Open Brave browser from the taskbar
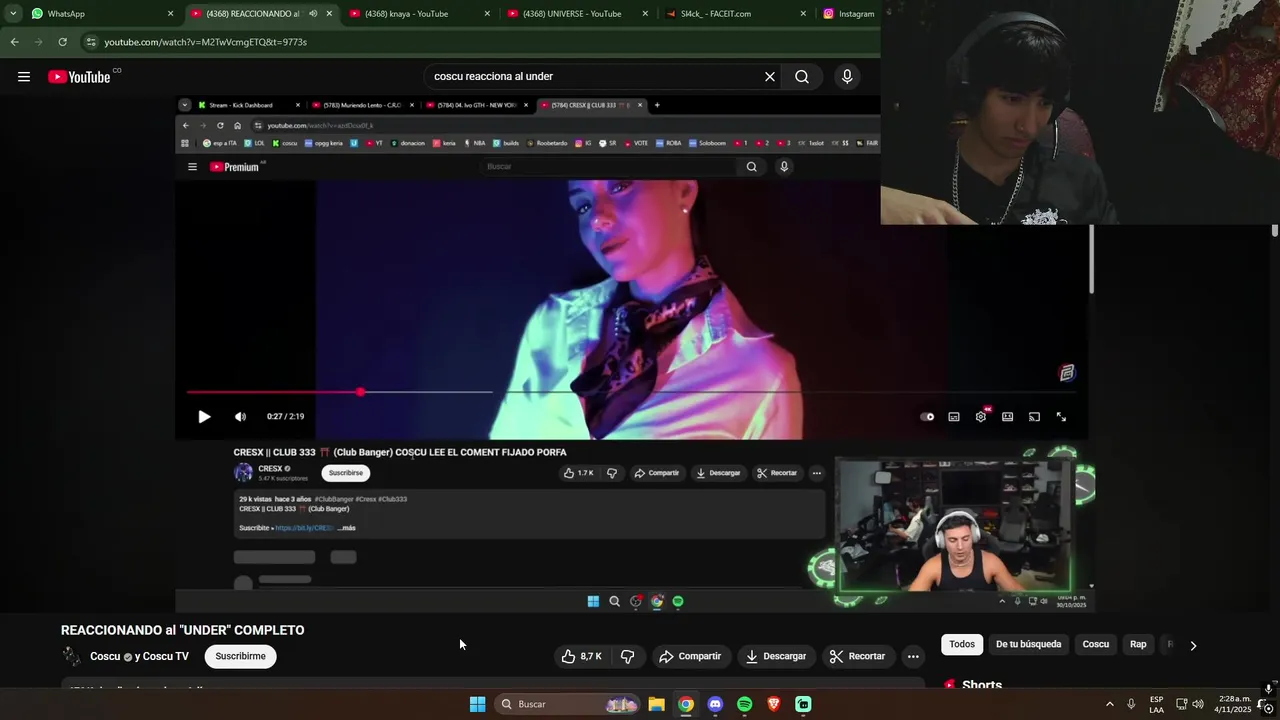Viewport: 1280px width, 720px height. click(774, 704)
